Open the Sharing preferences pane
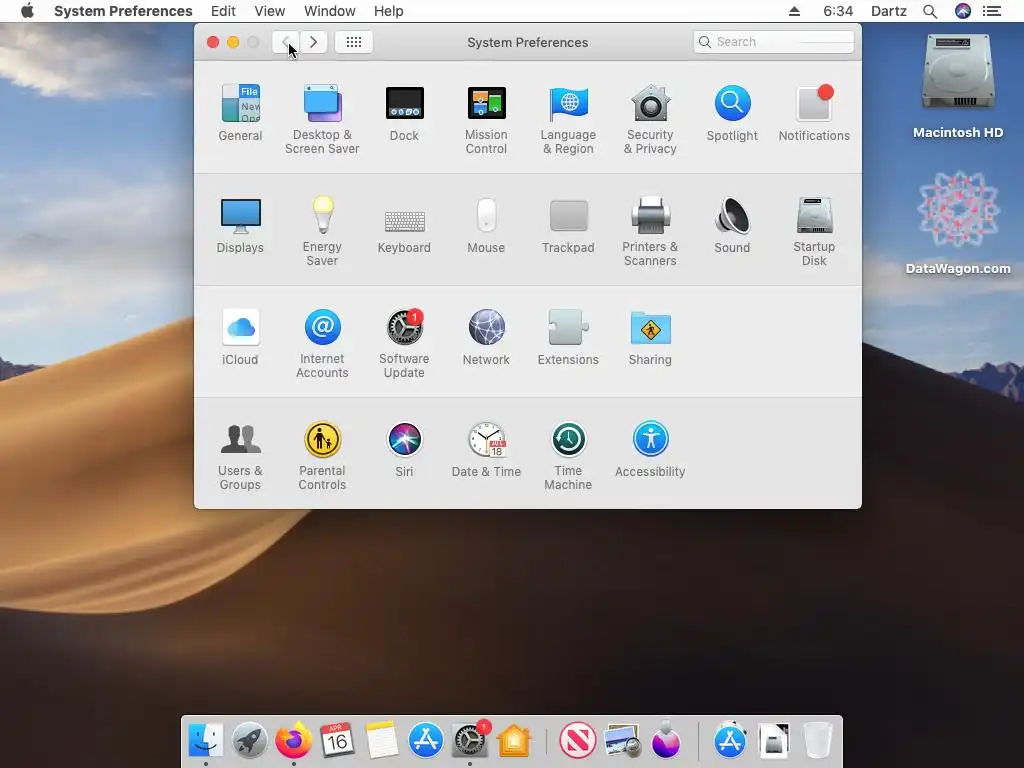Screen dimensions: 1024x768 point(650,337)
